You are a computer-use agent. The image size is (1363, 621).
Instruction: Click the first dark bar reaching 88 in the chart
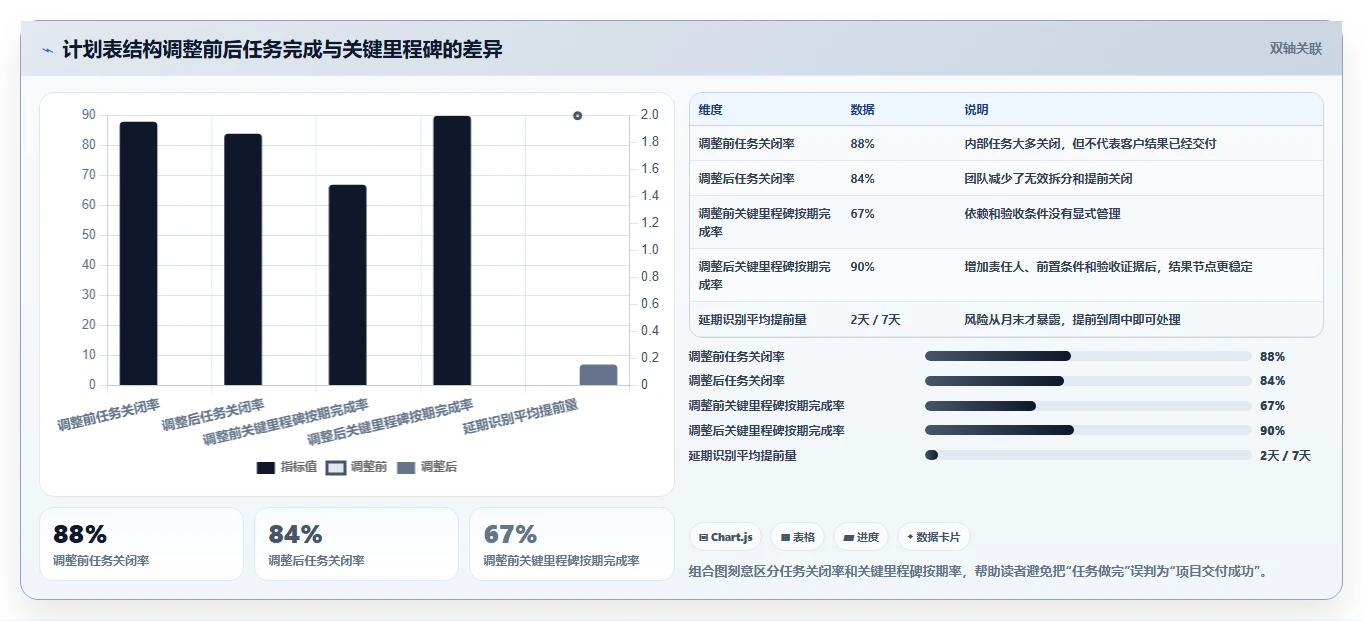pyautogui.click(x=138, y=253)
